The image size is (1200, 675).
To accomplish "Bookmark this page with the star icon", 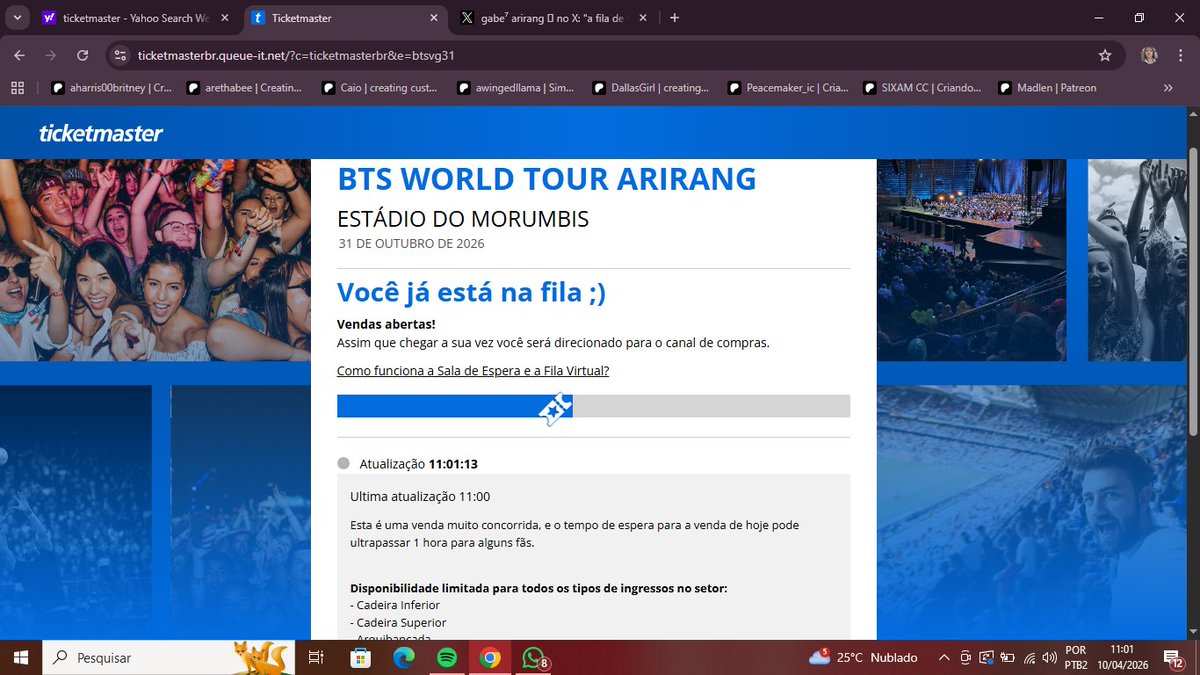I will [x=1104, y=55].
